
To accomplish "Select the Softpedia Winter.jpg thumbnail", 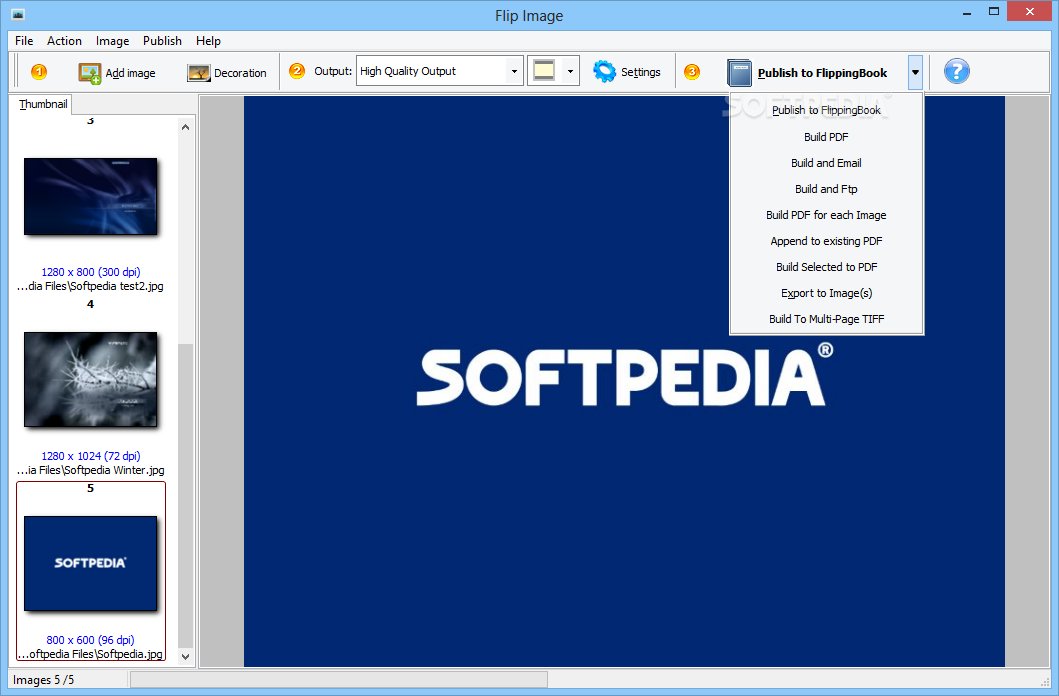I will [91, 379].
